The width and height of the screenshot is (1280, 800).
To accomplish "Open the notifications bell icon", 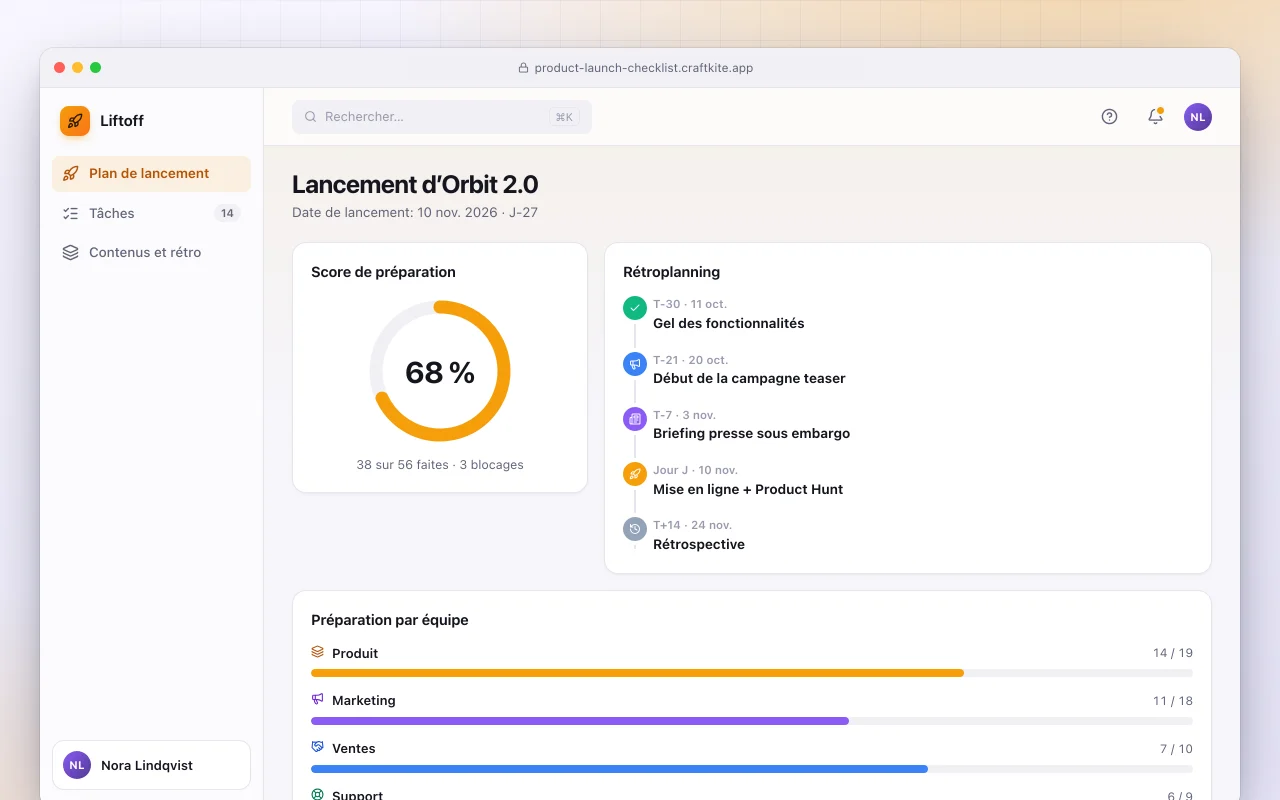I will (1155, 117).
